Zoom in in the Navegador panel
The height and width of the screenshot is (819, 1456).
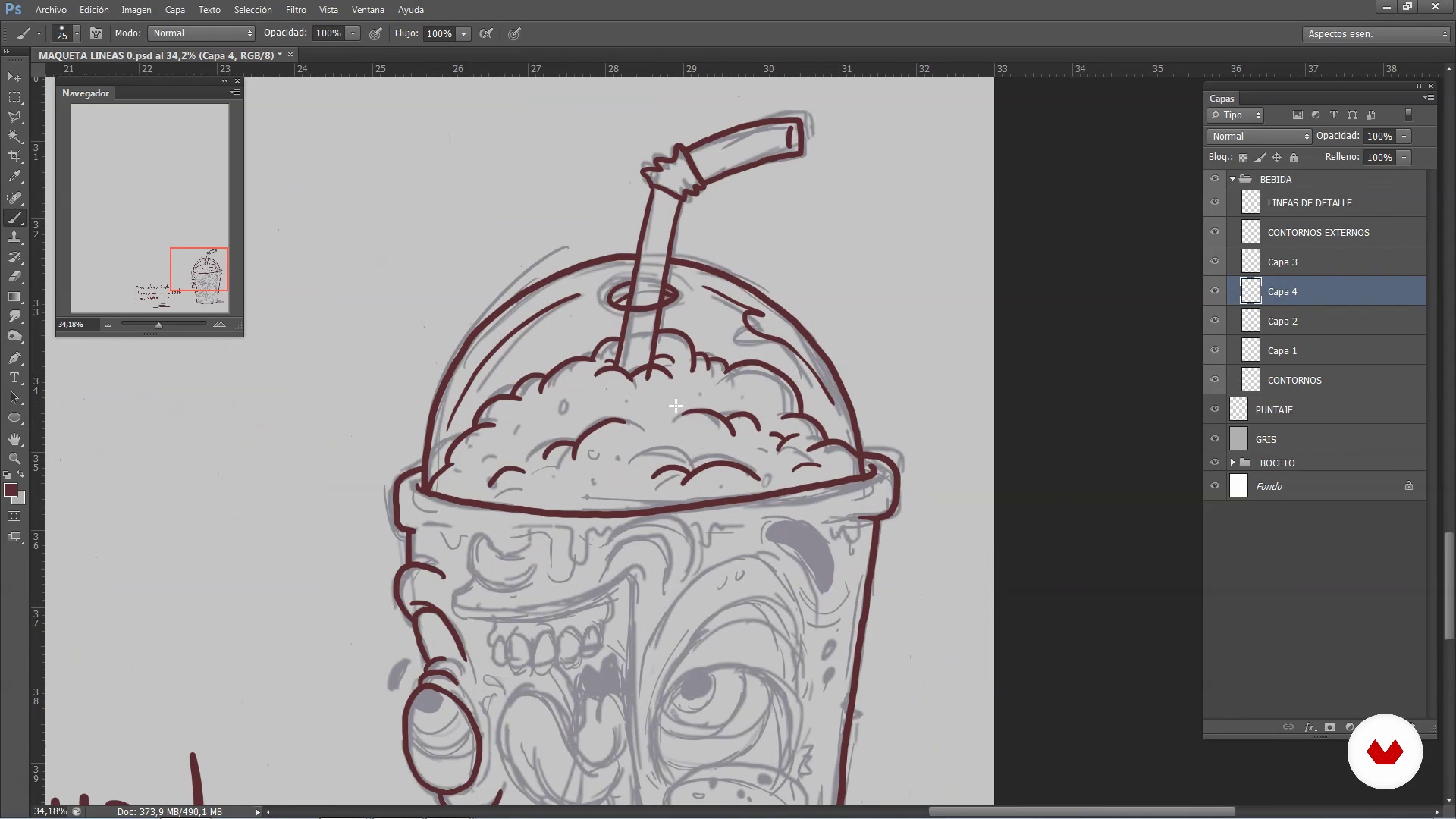click(x=219, y=325)
